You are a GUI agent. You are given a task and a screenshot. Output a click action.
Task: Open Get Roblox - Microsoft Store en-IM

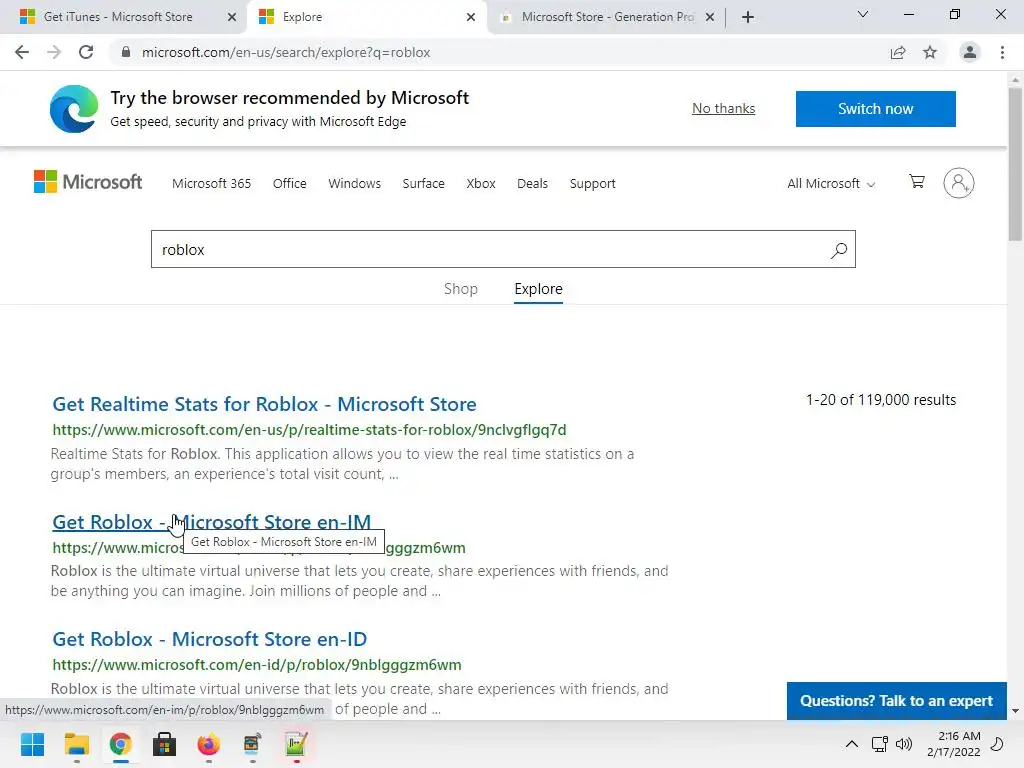[211, 522]
